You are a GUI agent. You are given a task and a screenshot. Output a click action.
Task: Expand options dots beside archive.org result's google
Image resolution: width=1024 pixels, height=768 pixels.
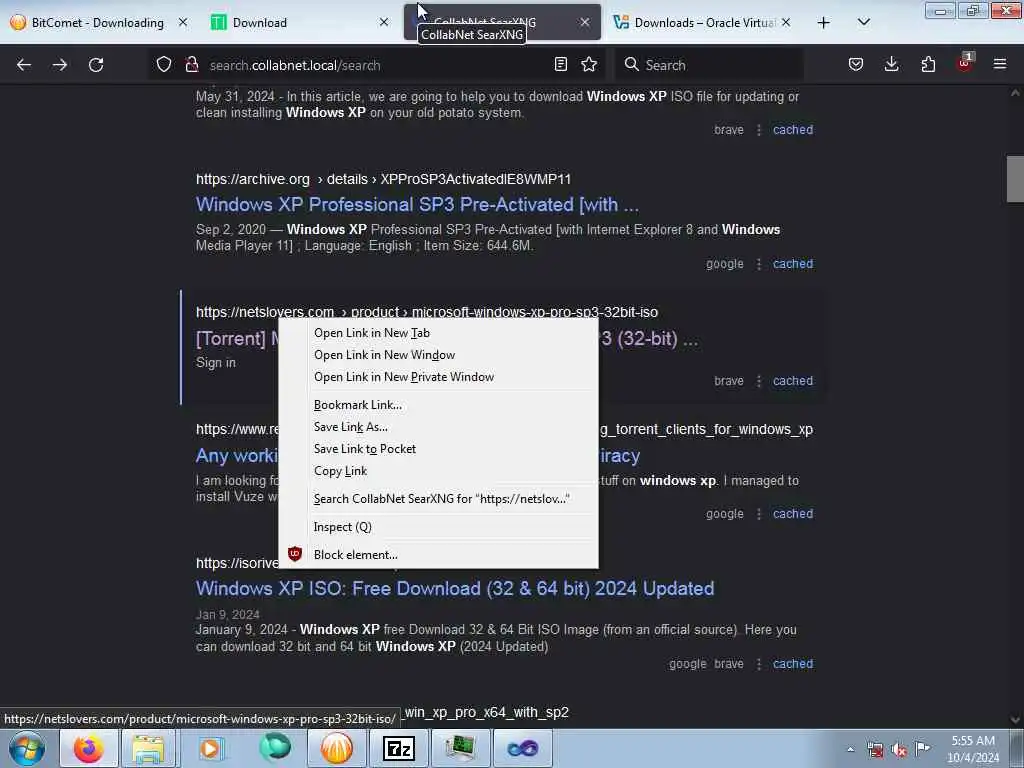758,264
